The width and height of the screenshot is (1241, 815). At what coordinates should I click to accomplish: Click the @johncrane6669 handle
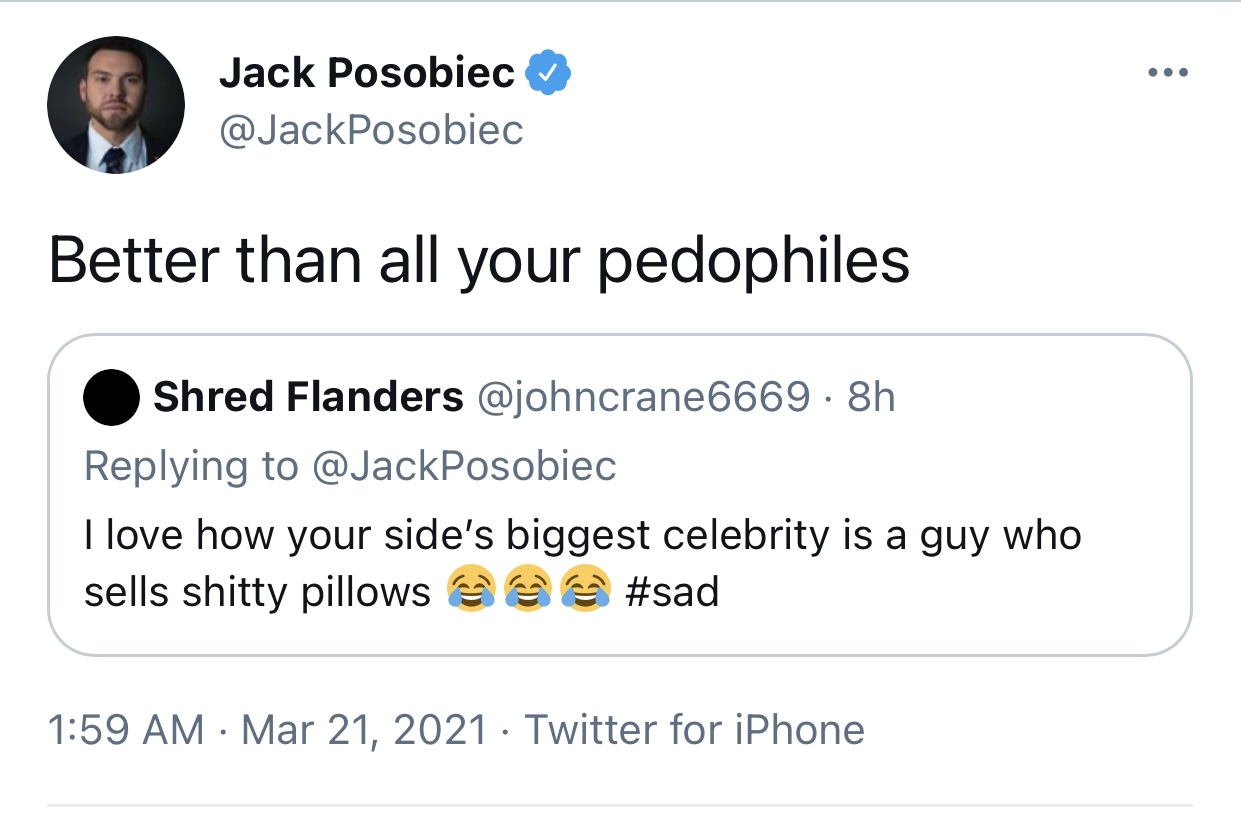tap(644, 398)
